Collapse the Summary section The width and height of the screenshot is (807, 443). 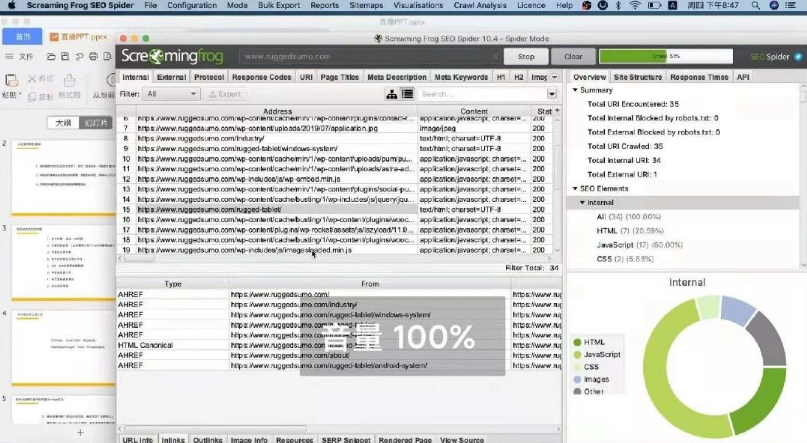[x=576, y=90]
